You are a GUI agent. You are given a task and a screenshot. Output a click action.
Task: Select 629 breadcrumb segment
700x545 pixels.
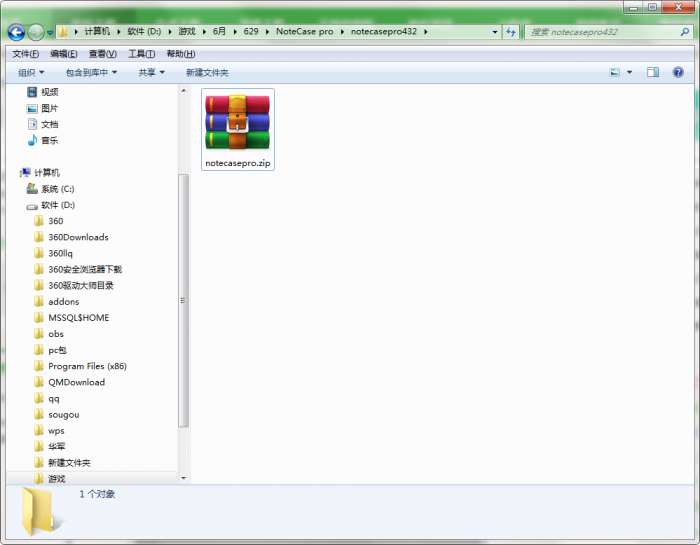(251, 31)
